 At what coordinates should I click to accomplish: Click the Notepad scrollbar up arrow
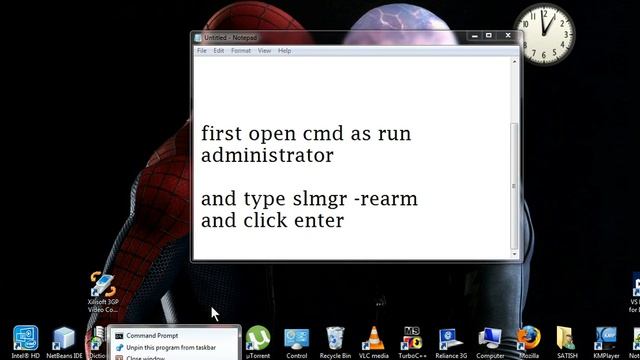(514, 61)
